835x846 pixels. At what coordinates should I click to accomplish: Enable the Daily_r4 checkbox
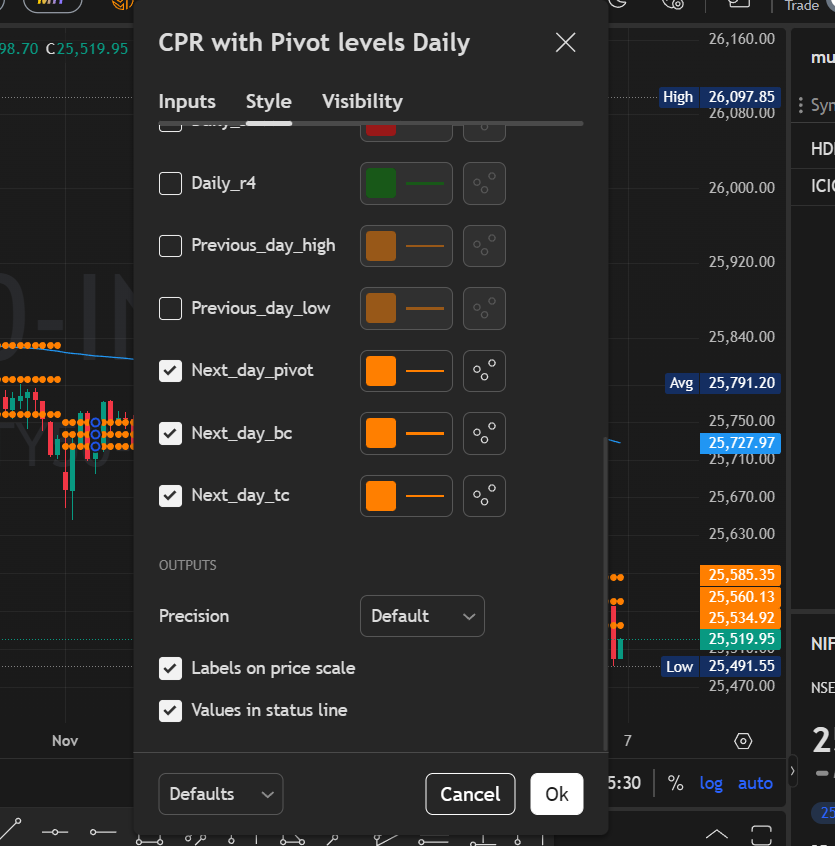tap(171, 184)
